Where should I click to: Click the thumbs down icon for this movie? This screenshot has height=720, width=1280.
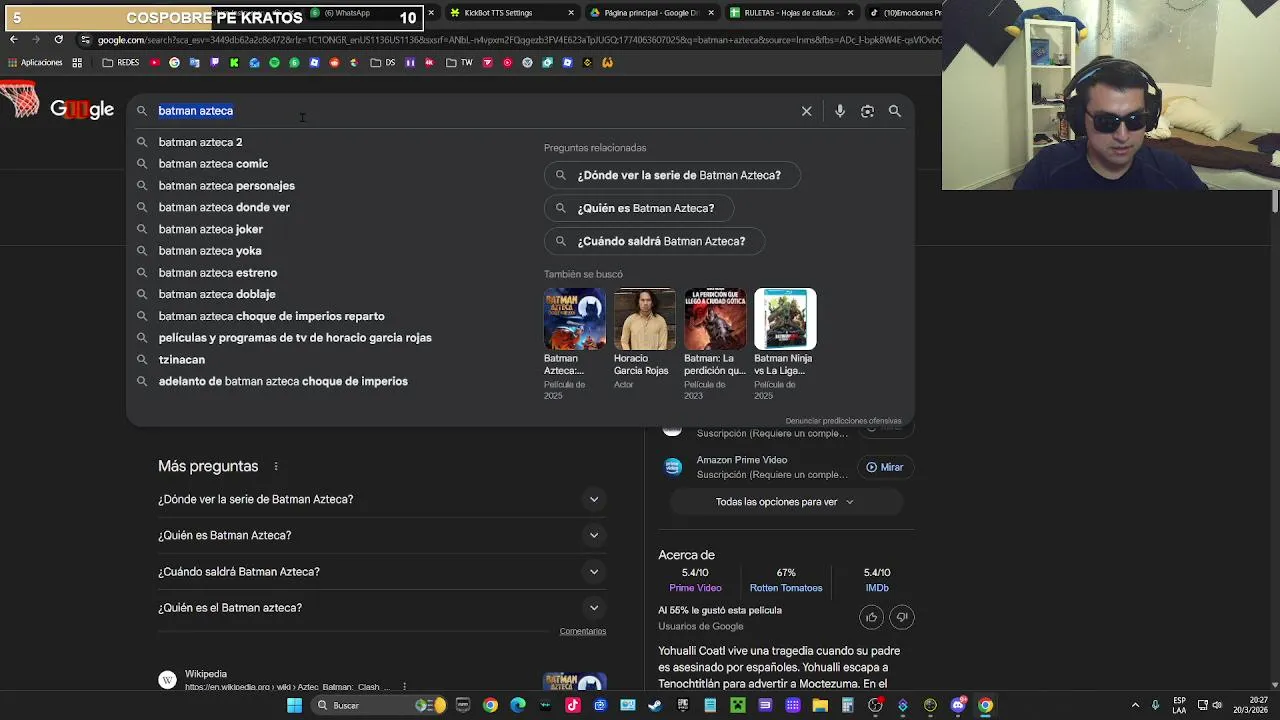pyautogui.click(x=902, y=617)
